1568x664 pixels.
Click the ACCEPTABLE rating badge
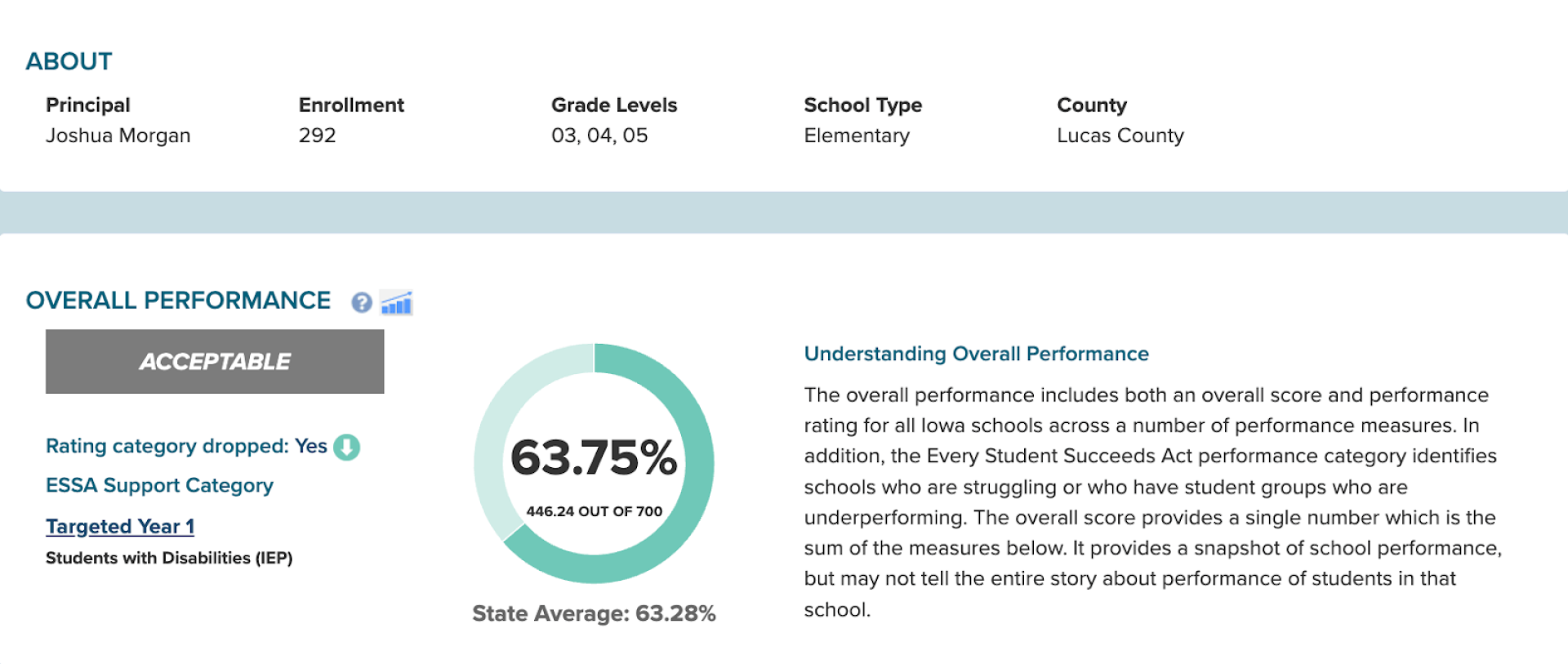tap(214, 361)
